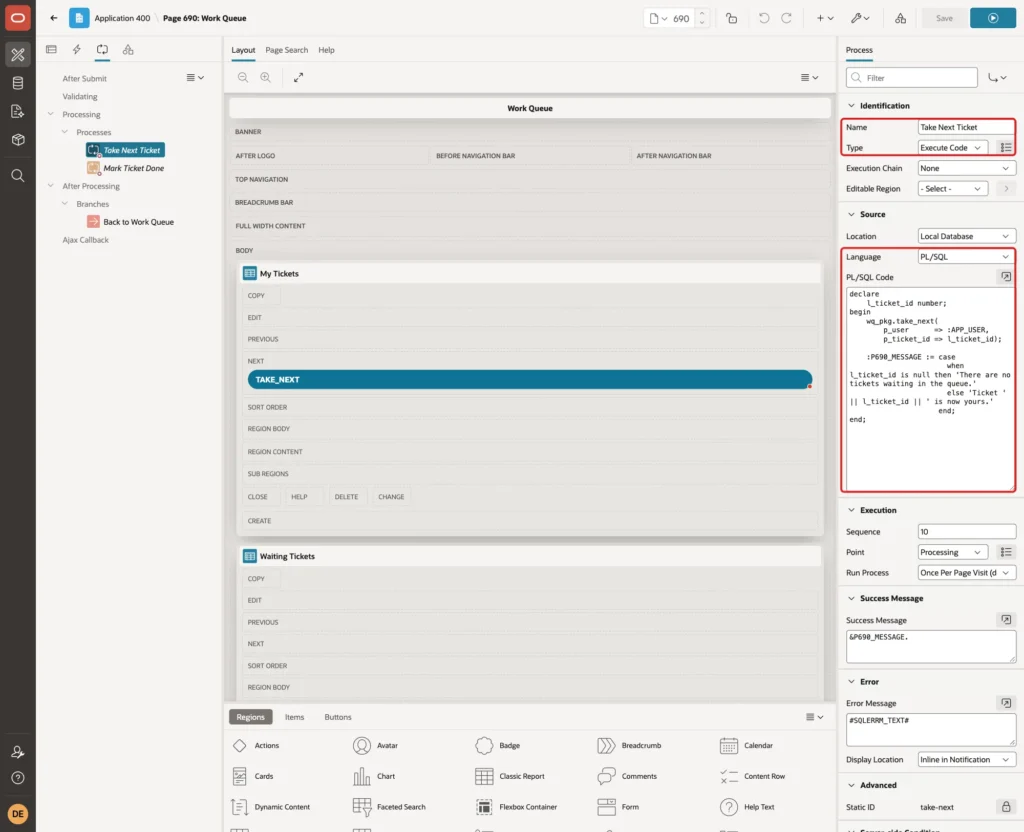The image size is (1024, 832).
Task: Open the DE user account avatar
Action: pyautogui.click(x=18, y=814)
